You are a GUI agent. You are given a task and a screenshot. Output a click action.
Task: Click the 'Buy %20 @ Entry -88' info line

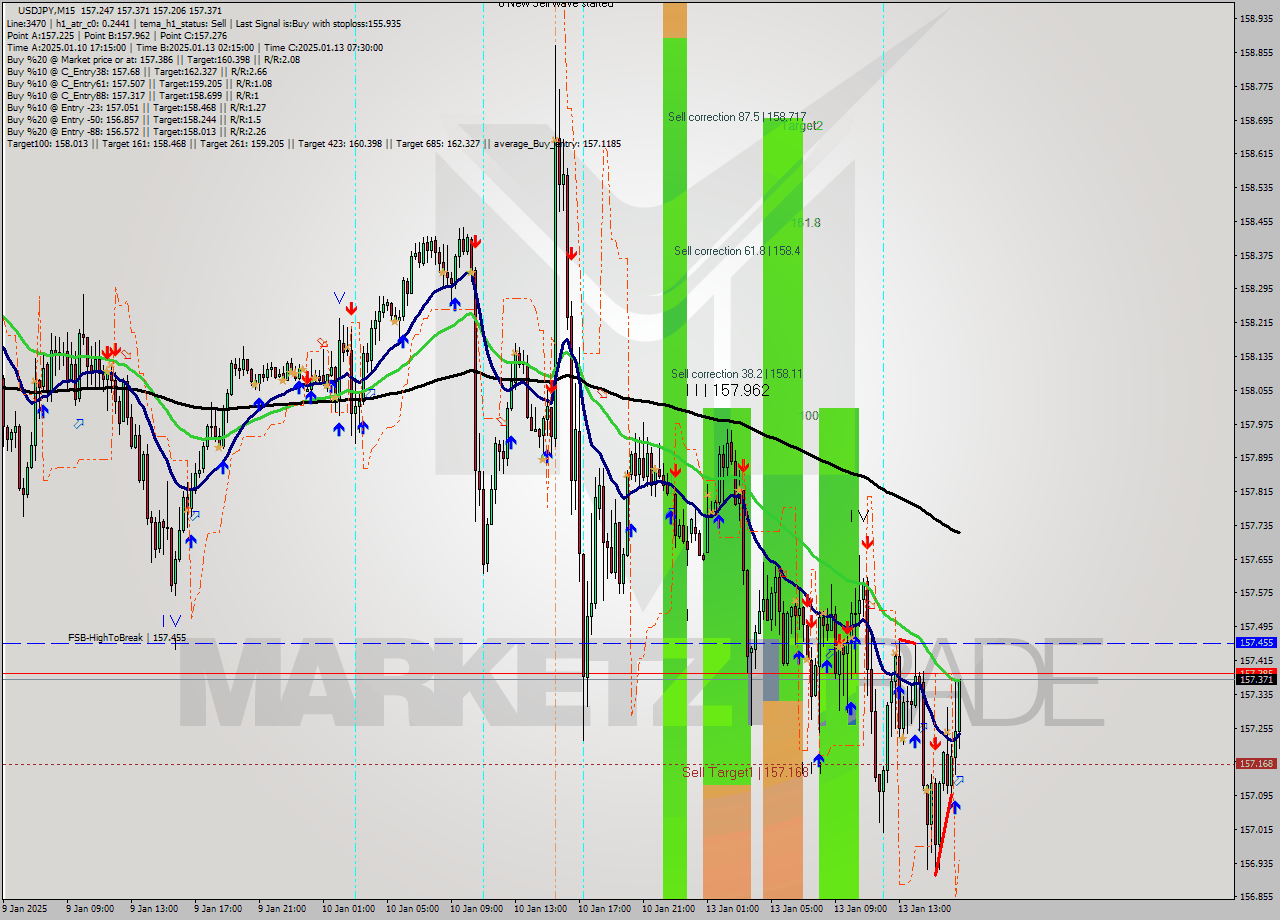(136, 131)
